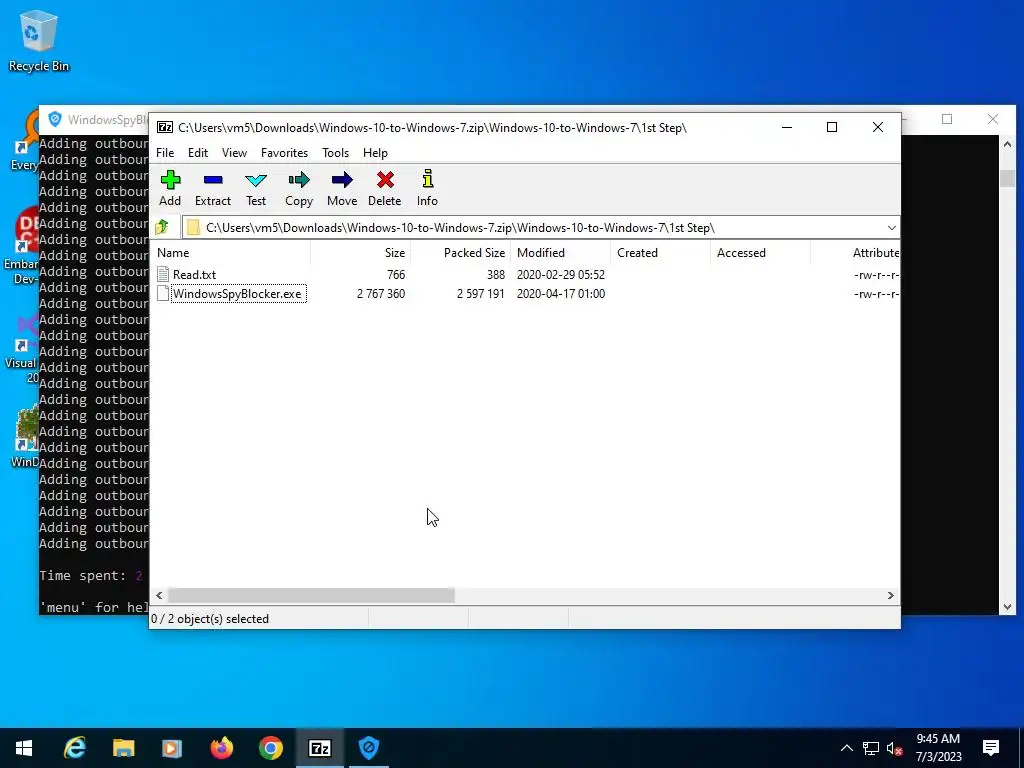This screenshot has height=768, width=1024.
Task: Click the network tray icon
Action: (x=871, y=748)
